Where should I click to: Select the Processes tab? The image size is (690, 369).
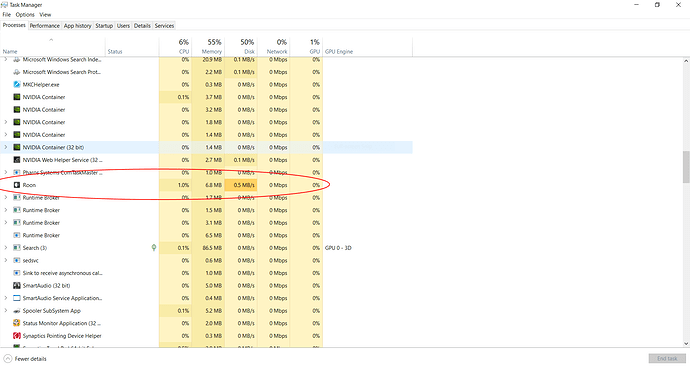14,25
